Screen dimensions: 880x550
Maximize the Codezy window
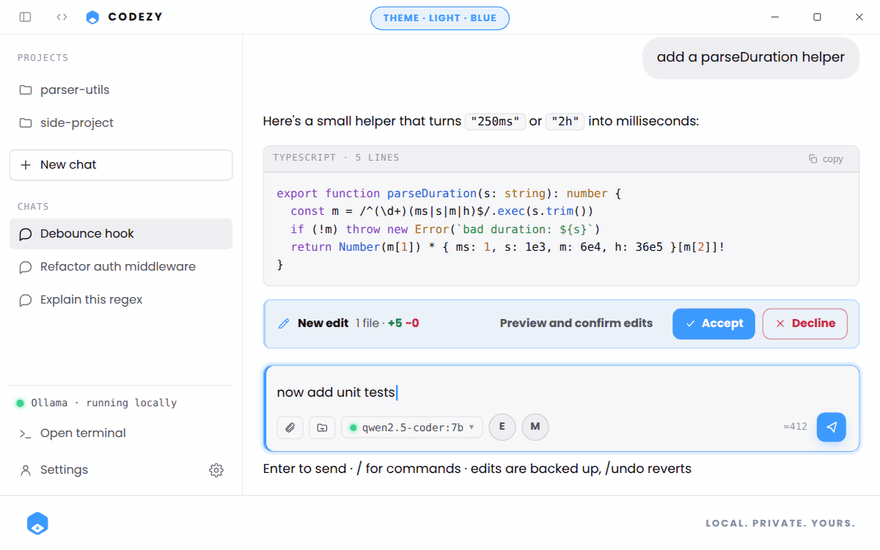817,17
